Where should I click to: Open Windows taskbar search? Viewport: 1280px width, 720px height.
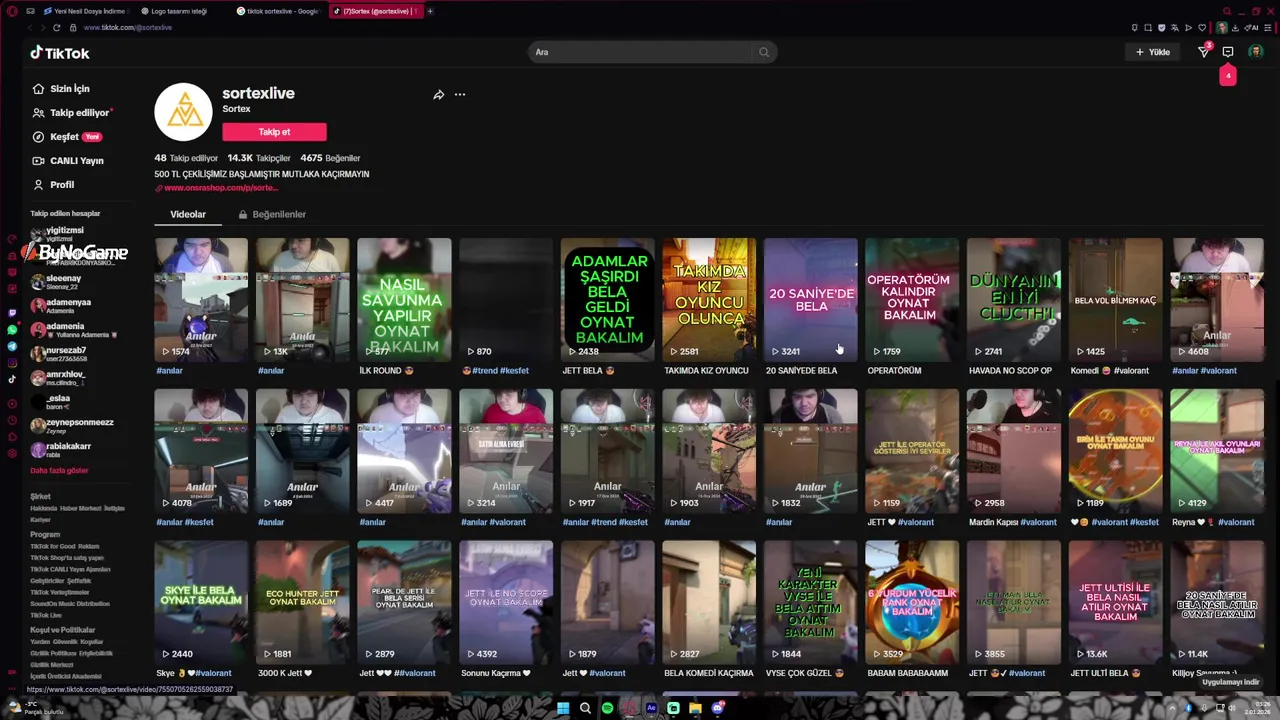tap(585, 708)
